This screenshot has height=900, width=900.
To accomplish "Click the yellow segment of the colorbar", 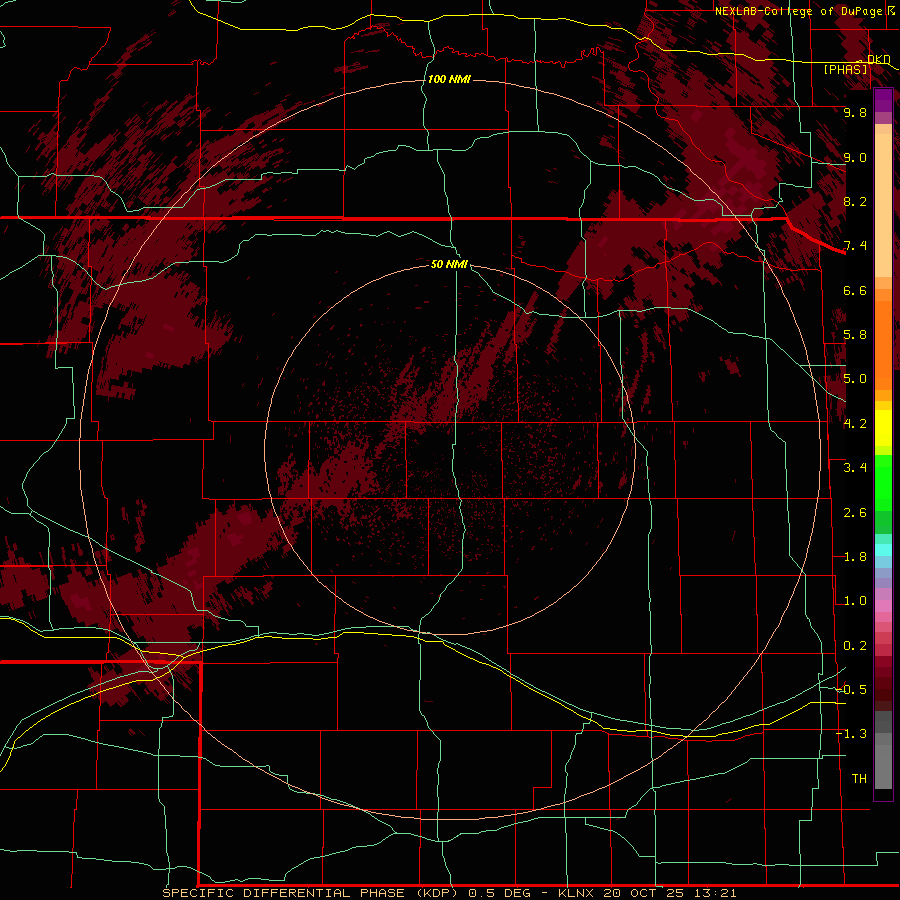I will point(883,428).
